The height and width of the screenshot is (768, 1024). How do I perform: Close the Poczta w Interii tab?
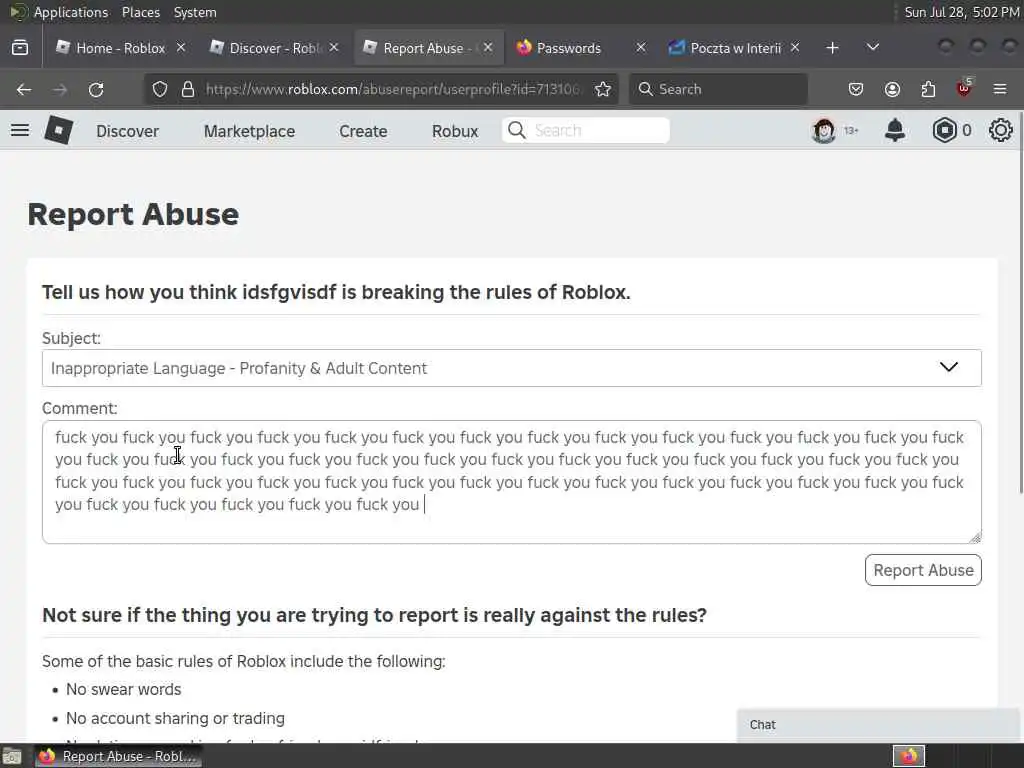tap(795, 48)
